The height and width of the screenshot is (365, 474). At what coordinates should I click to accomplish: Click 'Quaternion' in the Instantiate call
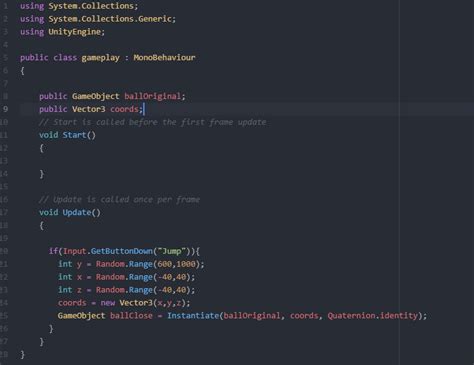click(351, 316)
